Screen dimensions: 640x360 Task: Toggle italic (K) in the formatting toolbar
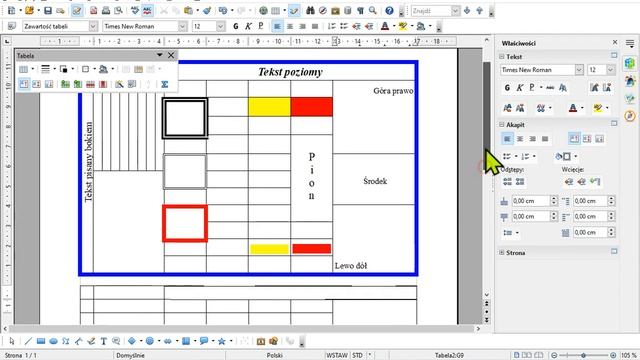[x=248, y=26]
